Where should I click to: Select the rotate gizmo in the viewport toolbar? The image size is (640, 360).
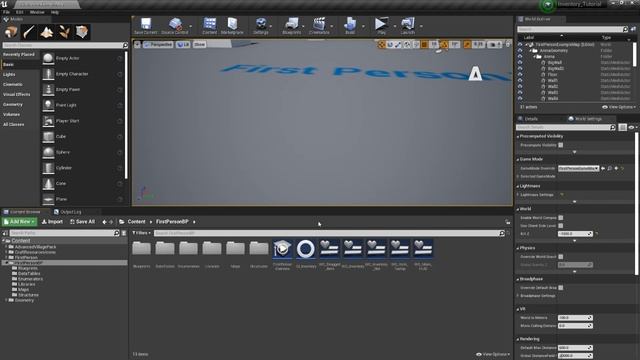pyautogui.click(x=390, y=44)
